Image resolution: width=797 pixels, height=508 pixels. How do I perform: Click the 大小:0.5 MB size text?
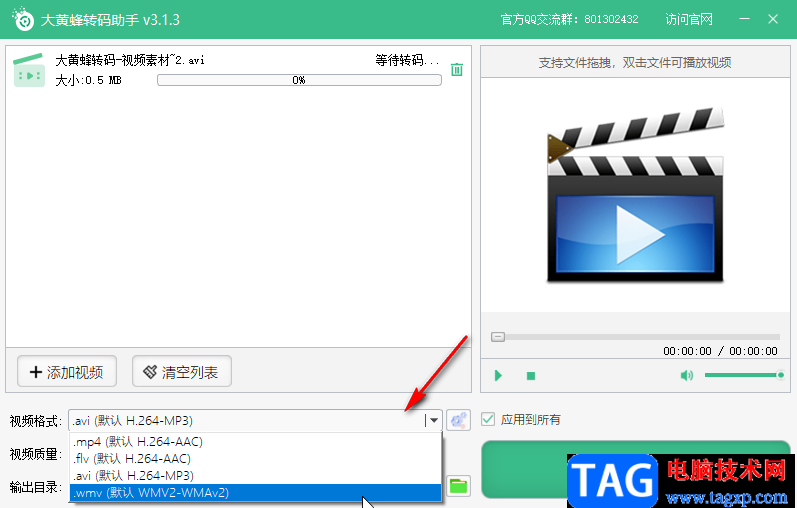click(x=88, y=80)
